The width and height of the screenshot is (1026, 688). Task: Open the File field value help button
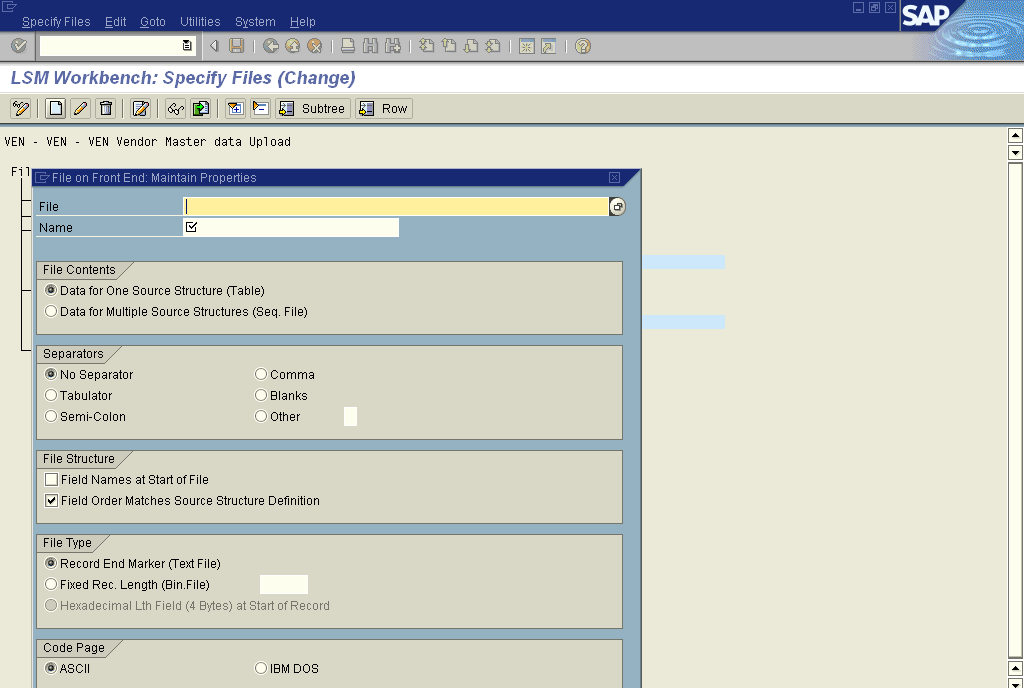tap(617, 207)
